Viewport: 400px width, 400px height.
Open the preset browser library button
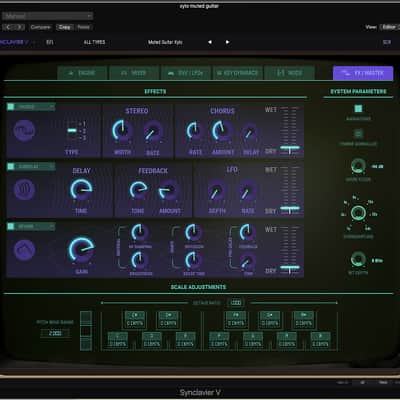point(50,42)
